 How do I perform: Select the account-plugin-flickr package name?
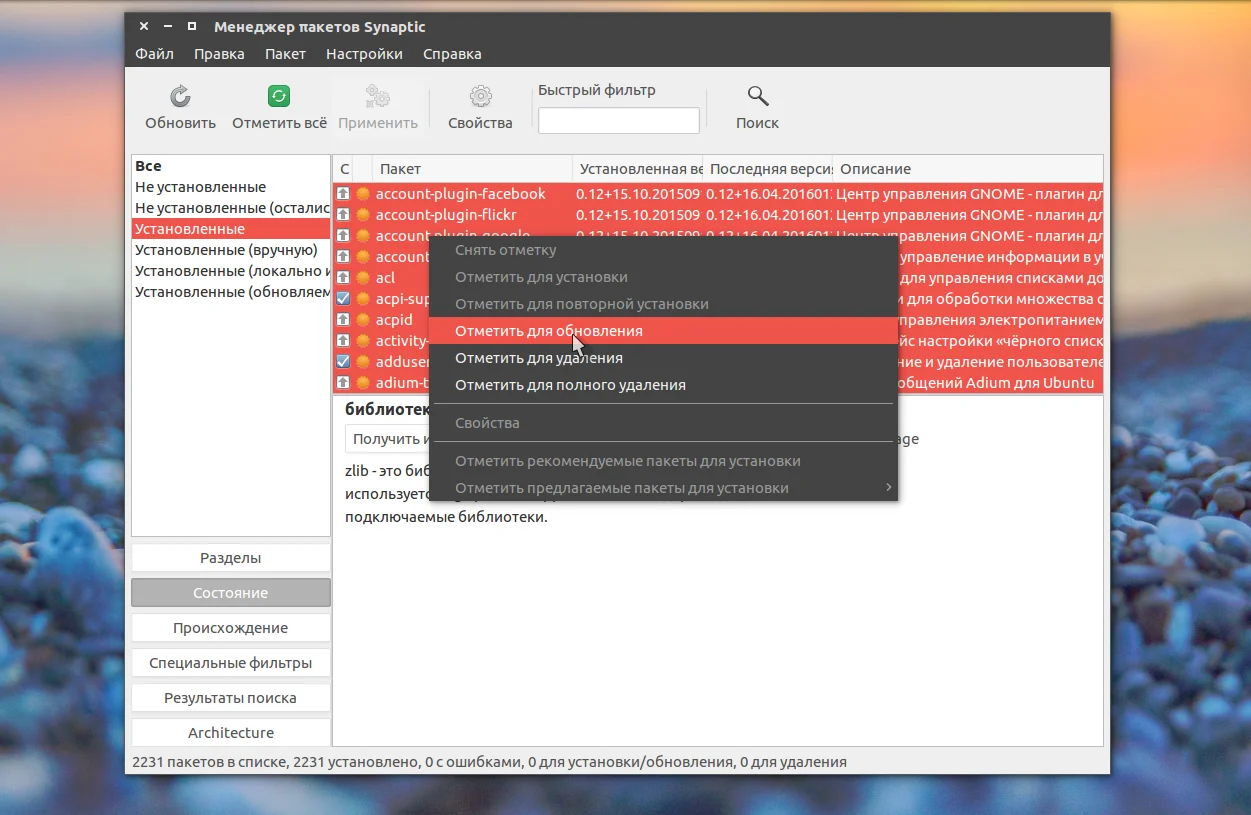[x=446, y=214]
